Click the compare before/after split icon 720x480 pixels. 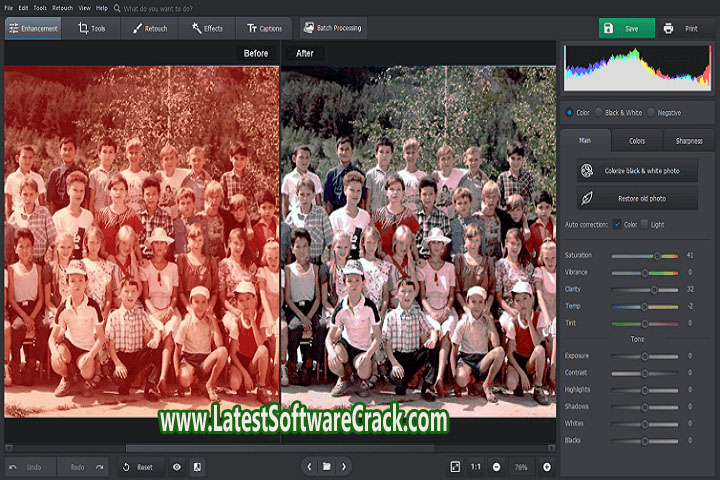point(197,467)
